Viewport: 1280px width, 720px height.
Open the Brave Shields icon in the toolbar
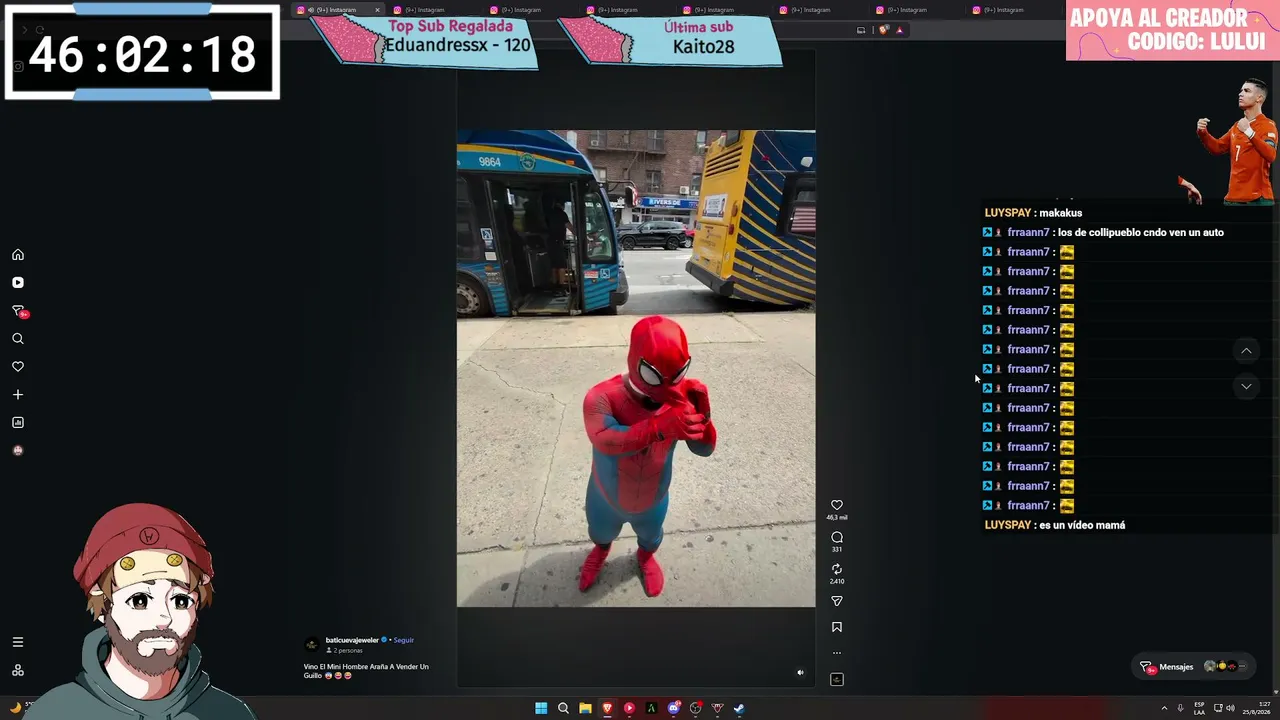tap(883, 30)
